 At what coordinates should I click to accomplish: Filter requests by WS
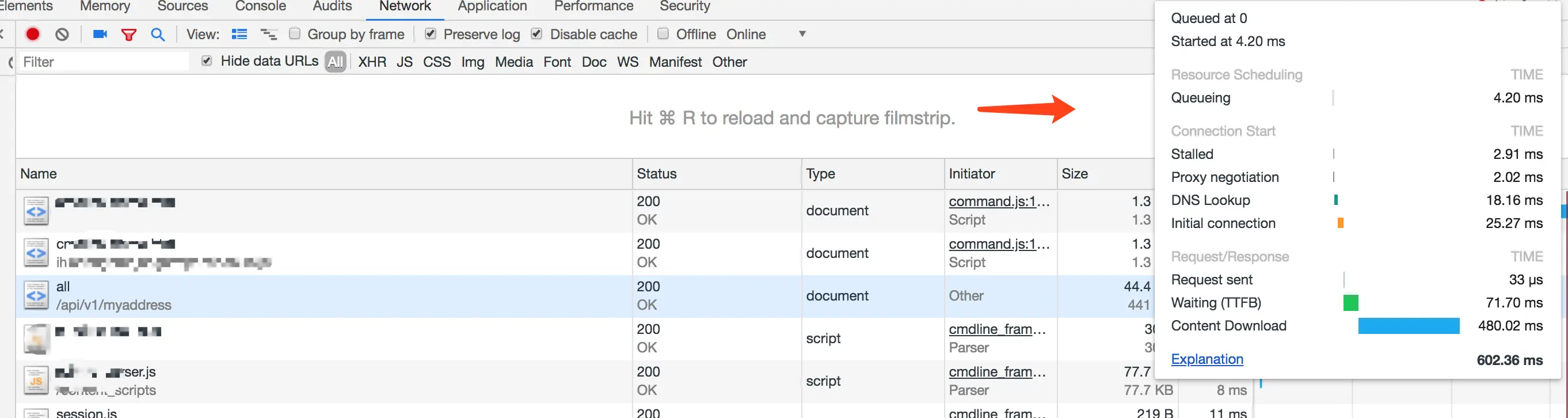(627, 62)
